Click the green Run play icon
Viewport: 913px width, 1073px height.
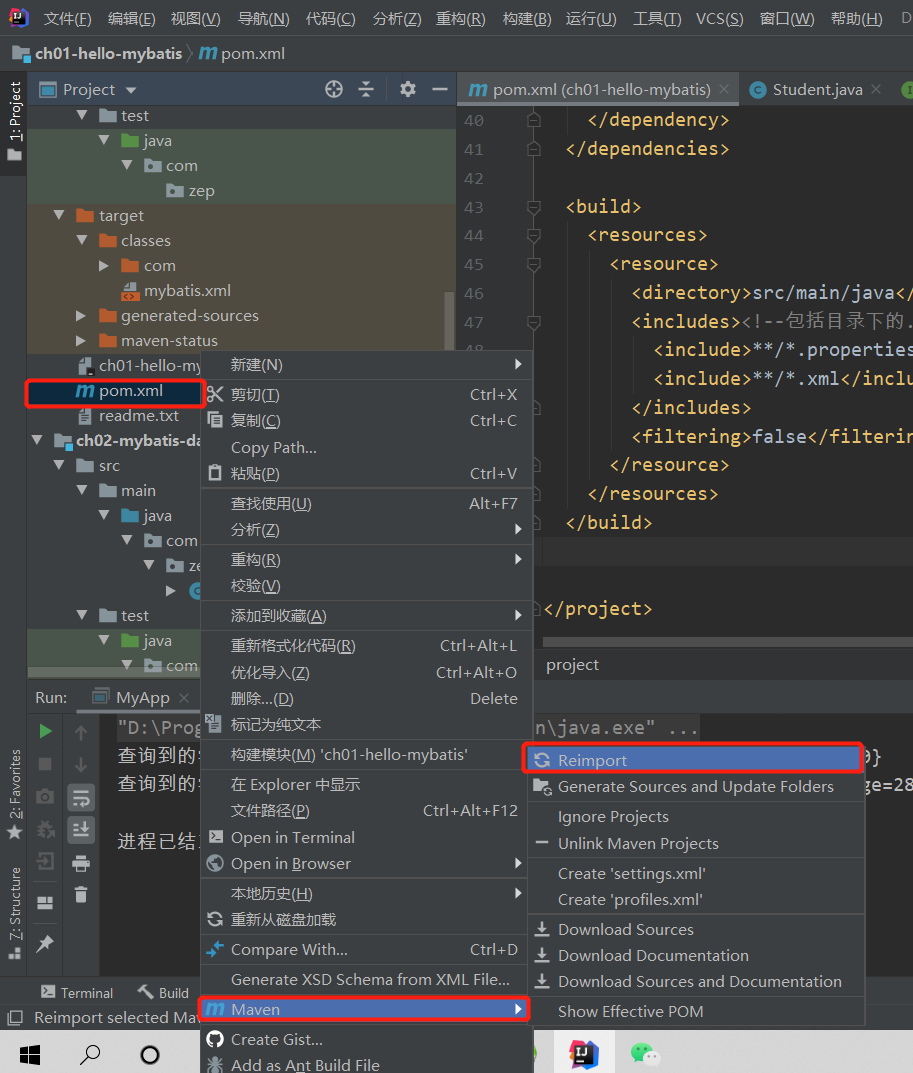[45, 732]
